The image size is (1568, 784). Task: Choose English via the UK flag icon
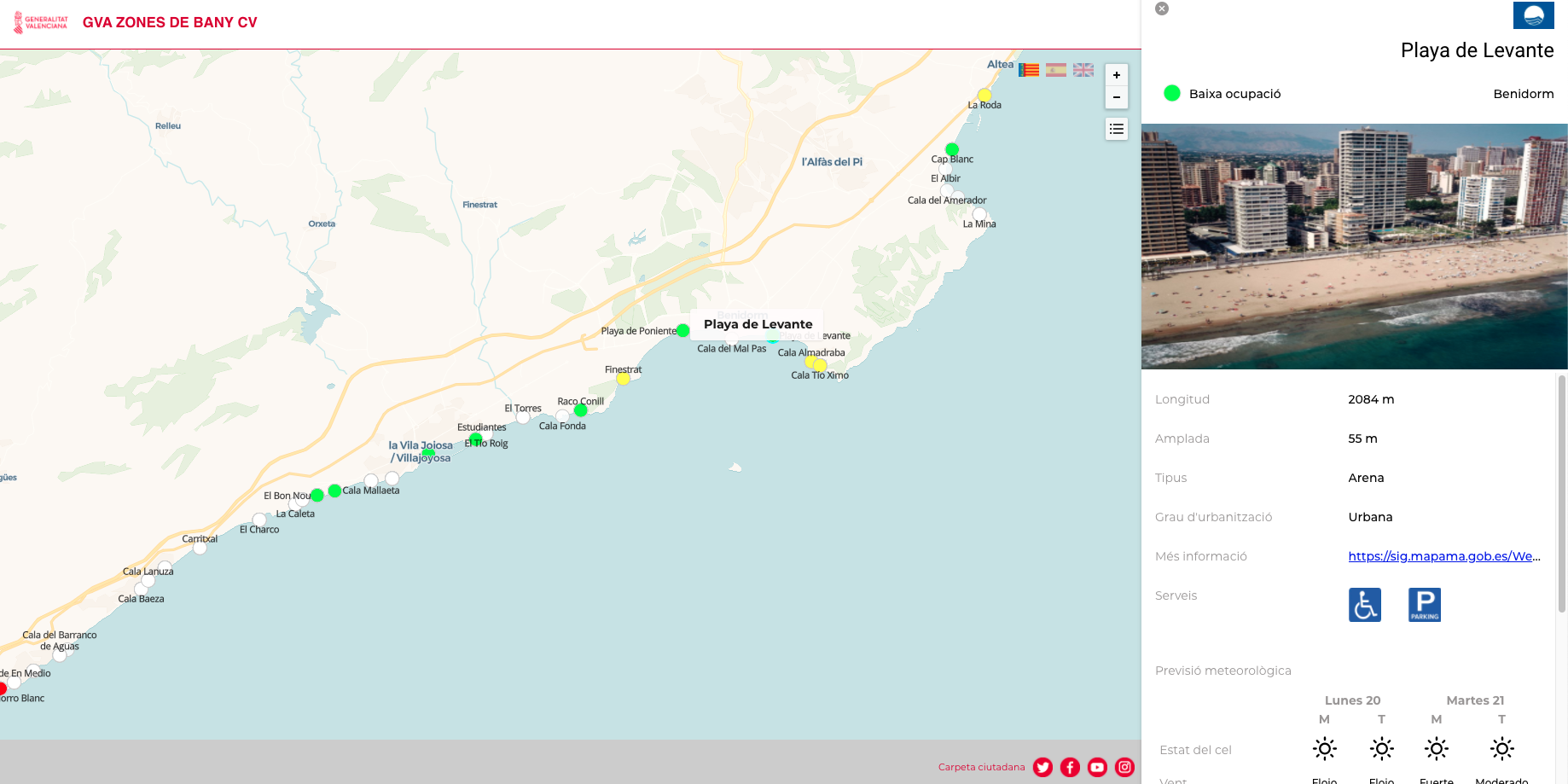pyautogui.click(x=1083, y=69)
